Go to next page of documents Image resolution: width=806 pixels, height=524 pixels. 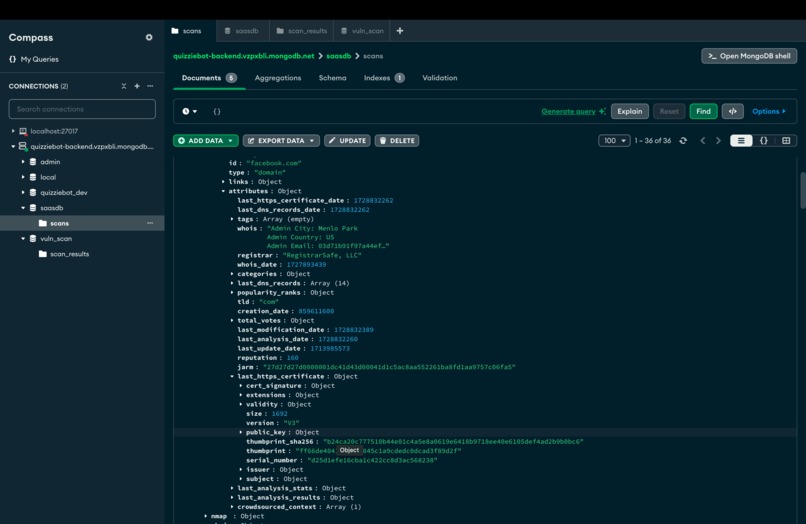pos(718,140)
